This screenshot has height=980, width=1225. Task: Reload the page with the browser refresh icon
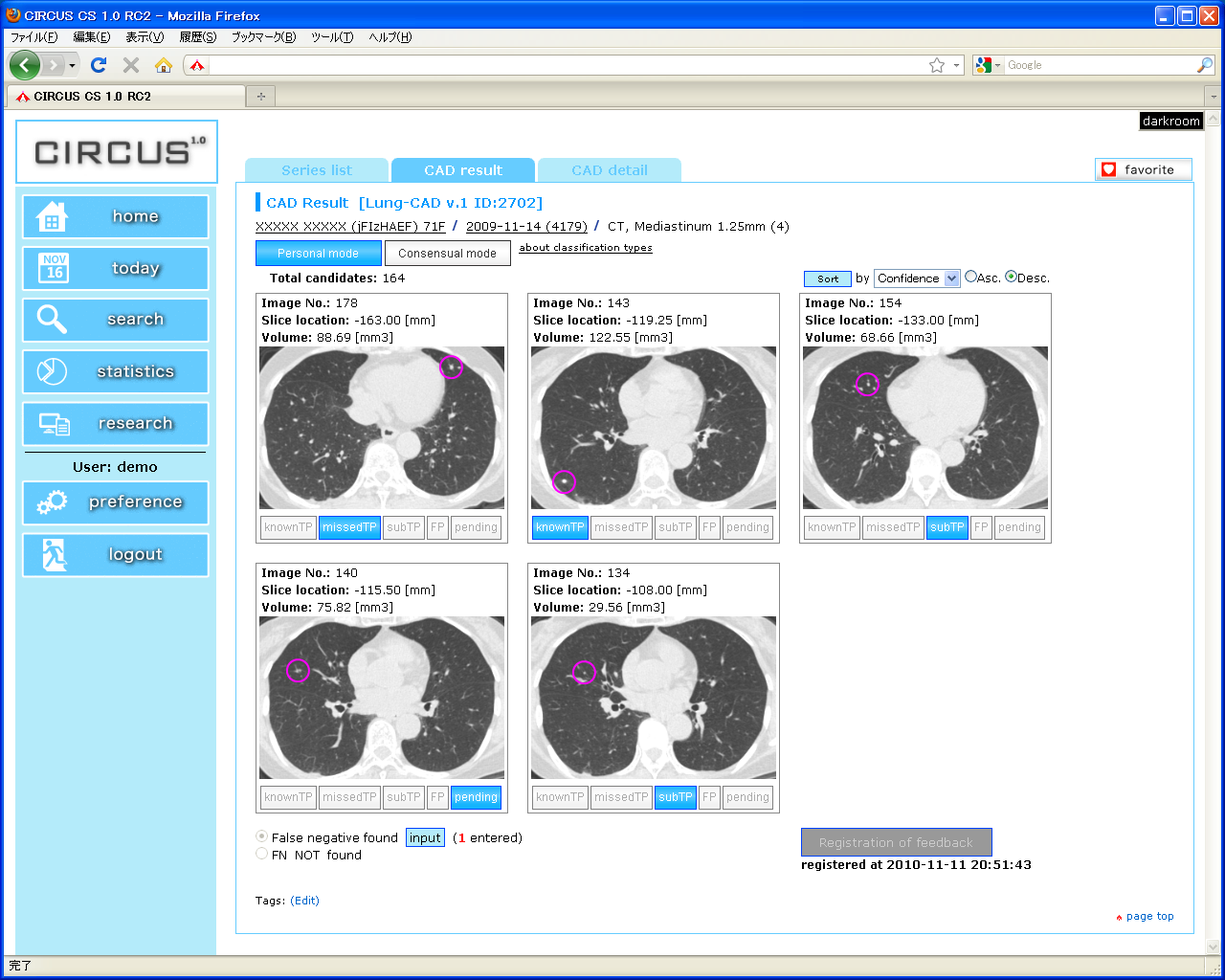pyautogui.click(x=99, y=65)
